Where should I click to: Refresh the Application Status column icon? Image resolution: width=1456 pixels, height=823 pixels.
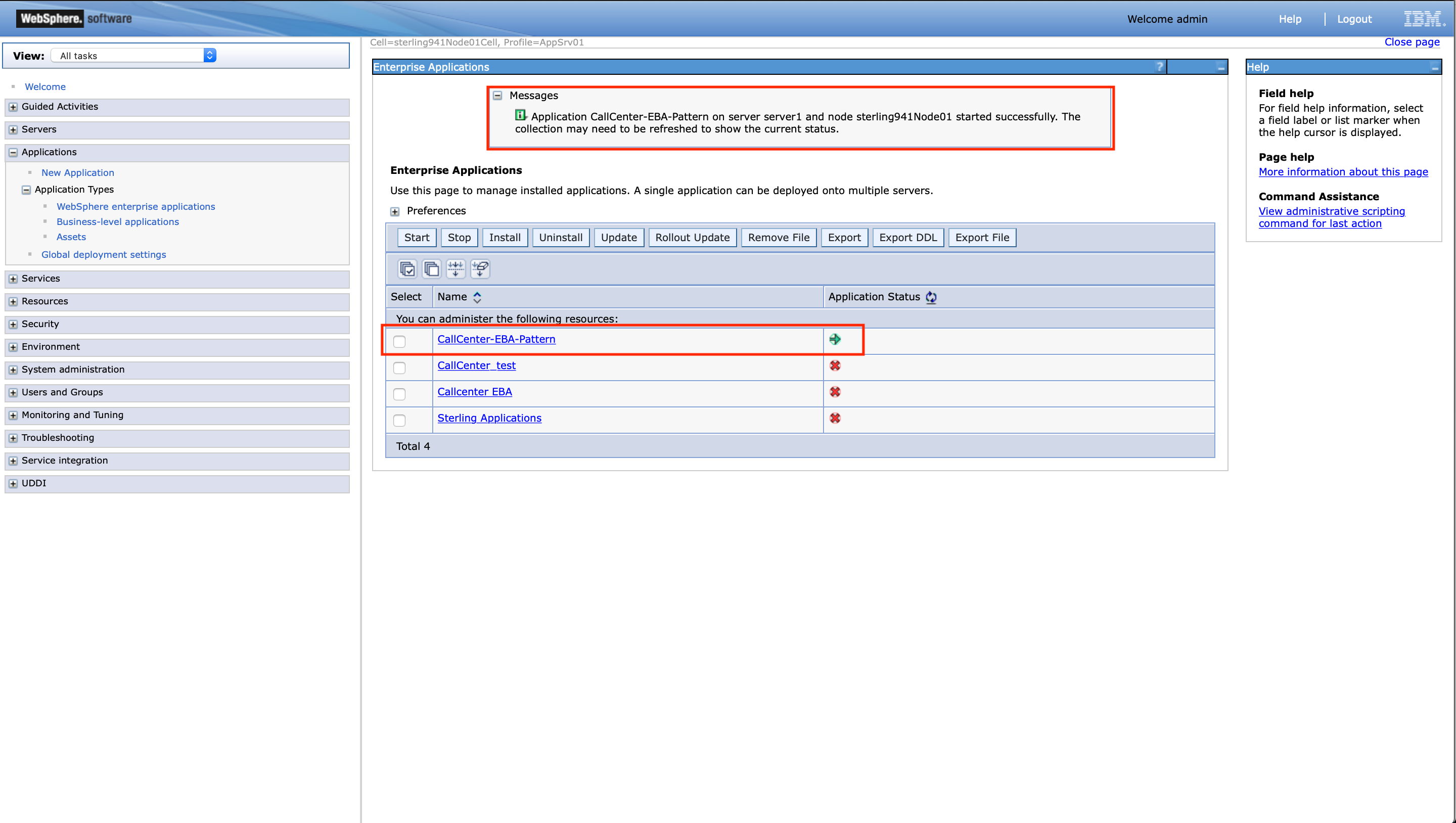point(931,297)
